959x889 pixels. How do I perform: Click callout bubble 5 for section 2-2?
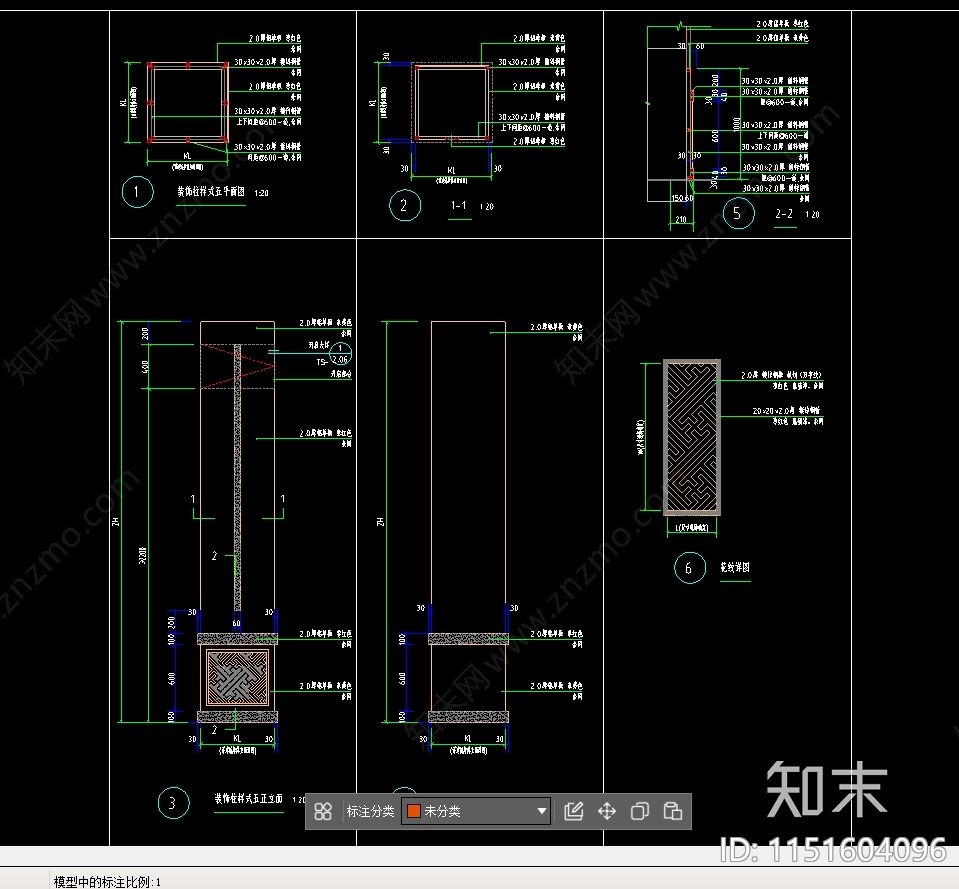point(738,213)
